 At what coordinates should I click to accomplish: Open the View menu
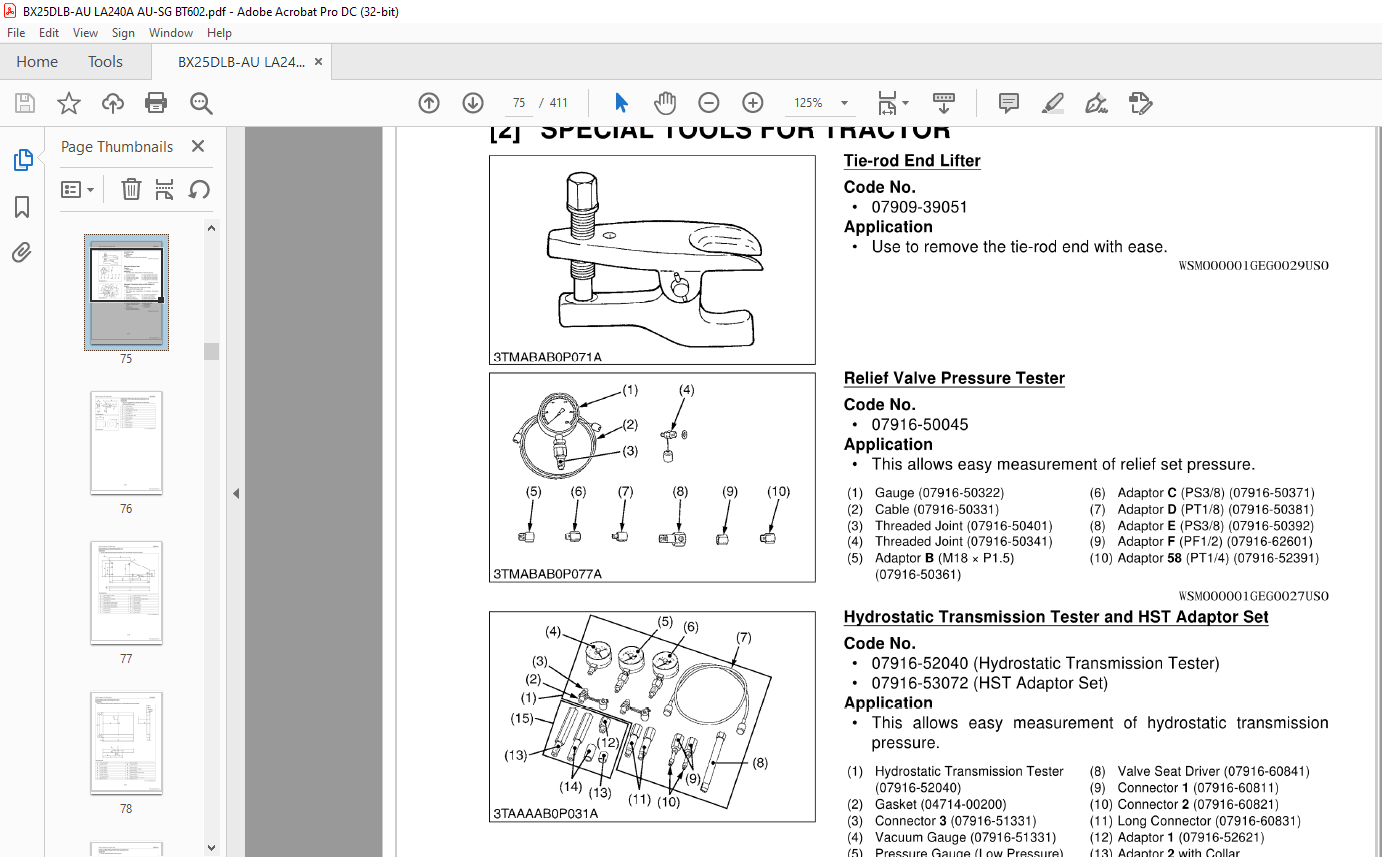85,33
